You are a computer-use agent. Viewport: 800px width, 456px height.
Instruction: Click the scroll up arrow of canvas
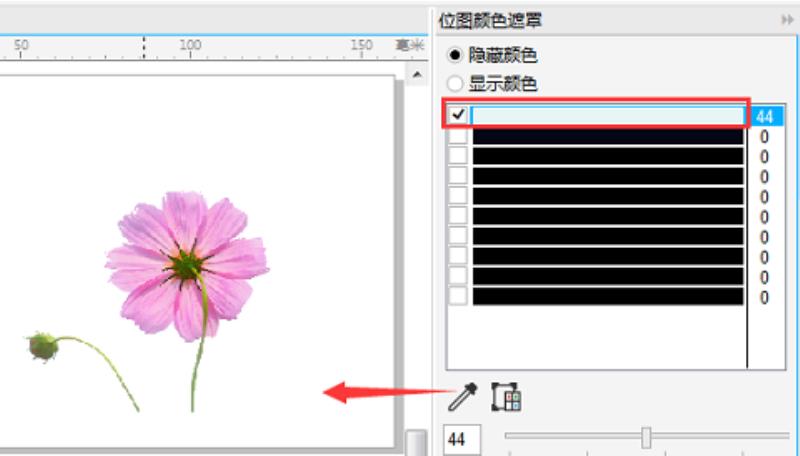point(417,74)
